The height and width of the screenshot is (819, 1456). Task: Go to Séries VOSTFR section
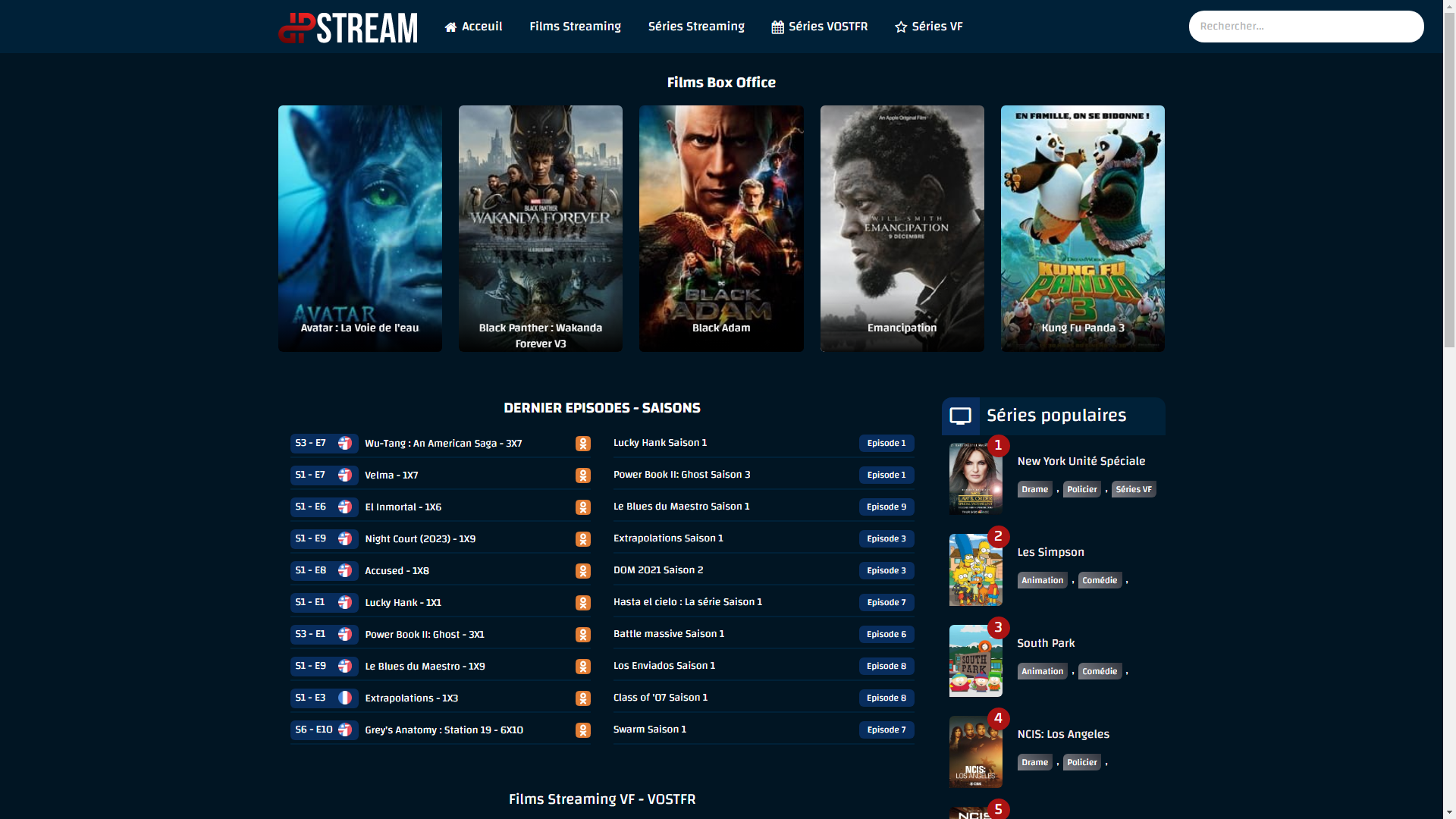(819, 27)
